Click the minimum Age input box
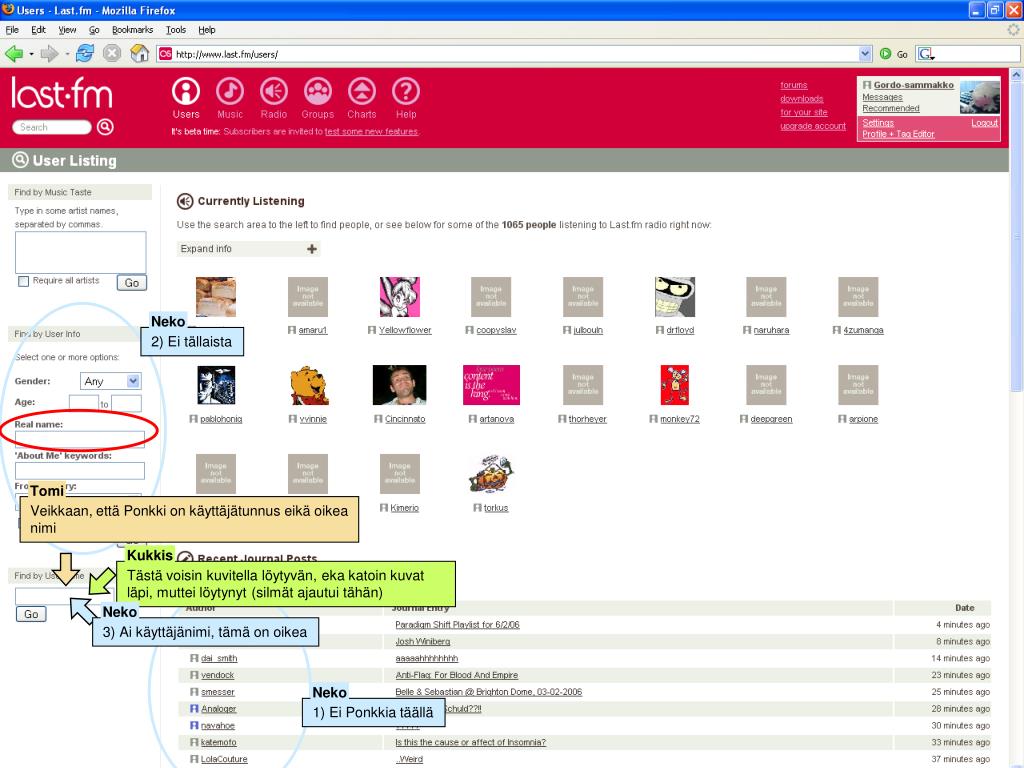The image size is (1024, 768). click(84, 403)
